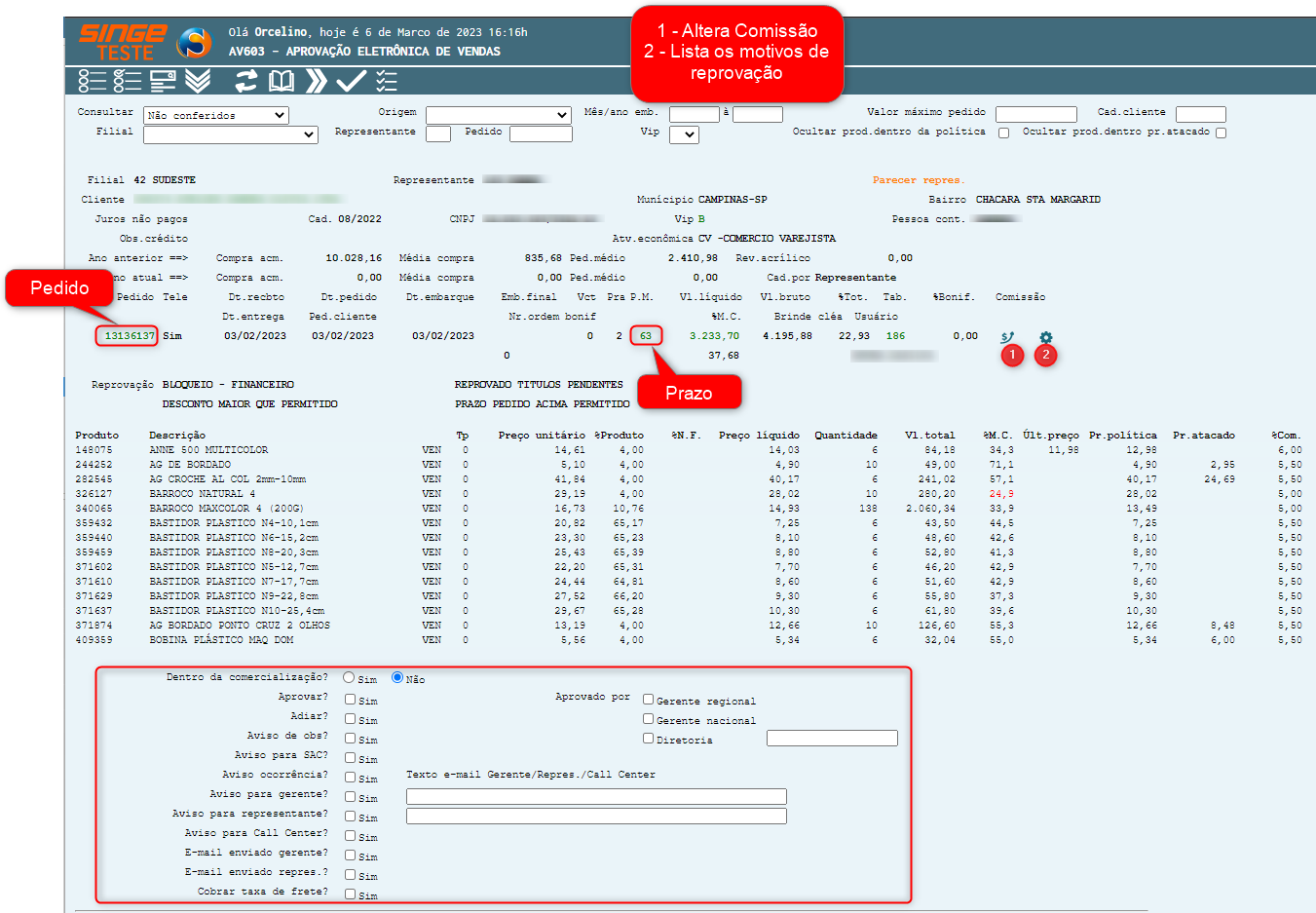Click the double circular arrows refresh icon
The height and width of the screenshot is (913, 1316).
[246, 81]
